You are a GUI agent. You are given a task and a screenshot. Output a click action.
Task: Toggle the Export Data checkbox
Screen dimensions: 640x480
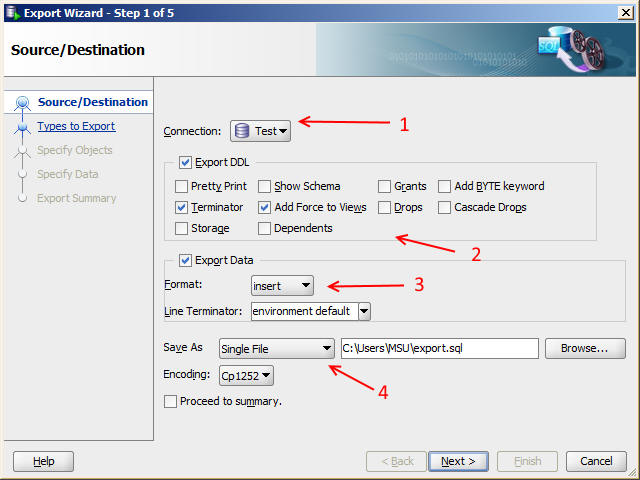[185, 260]
